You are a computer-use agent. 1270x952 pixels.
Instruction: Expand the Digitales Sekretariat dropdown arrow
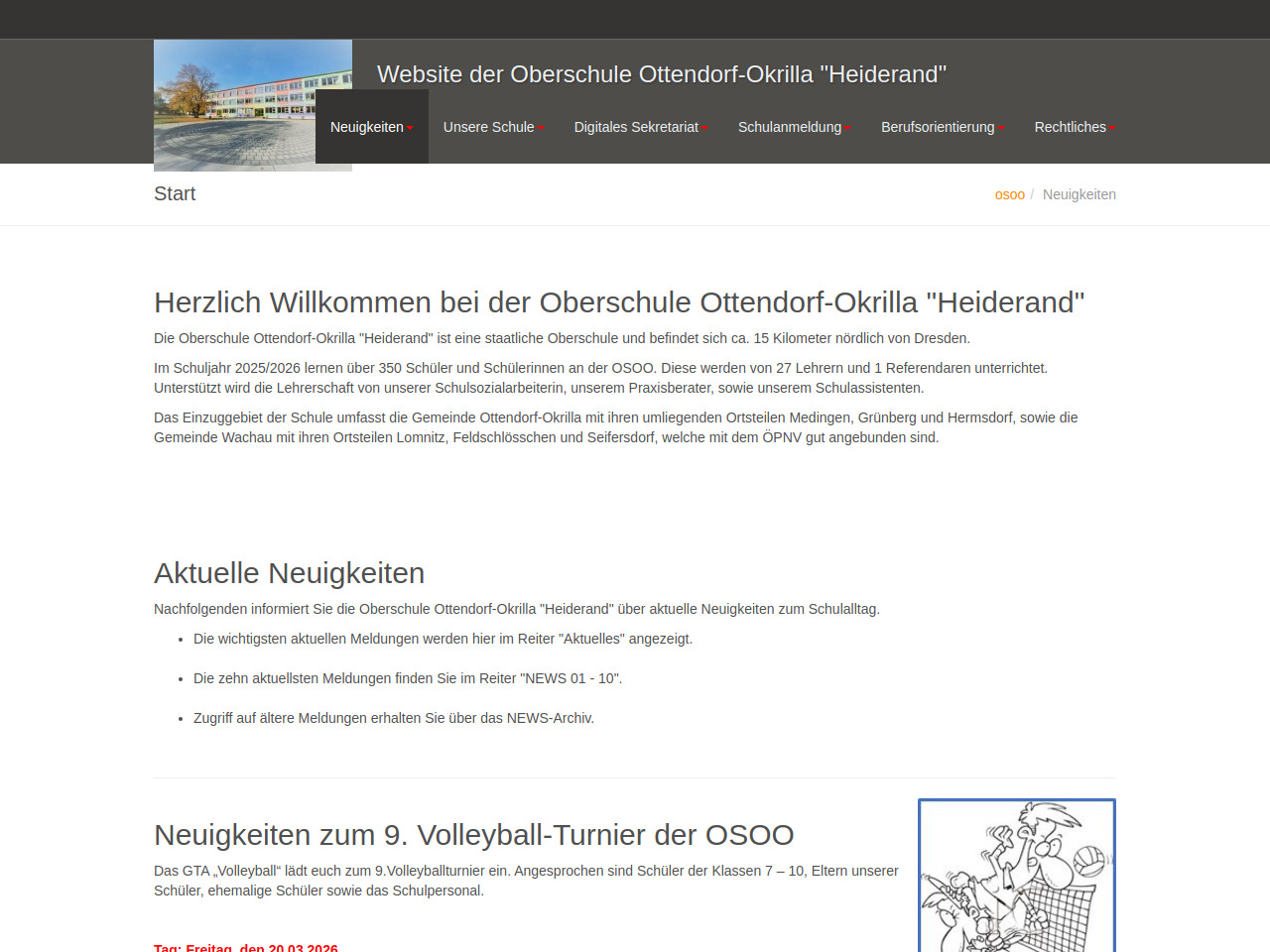coord(704,128)
